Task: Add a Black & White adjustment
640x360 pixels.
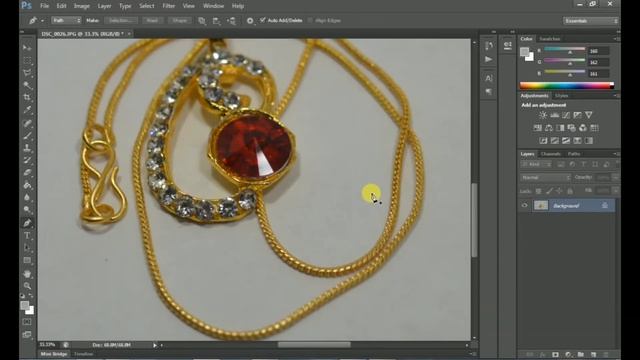Action: click(x=560, y=128)
